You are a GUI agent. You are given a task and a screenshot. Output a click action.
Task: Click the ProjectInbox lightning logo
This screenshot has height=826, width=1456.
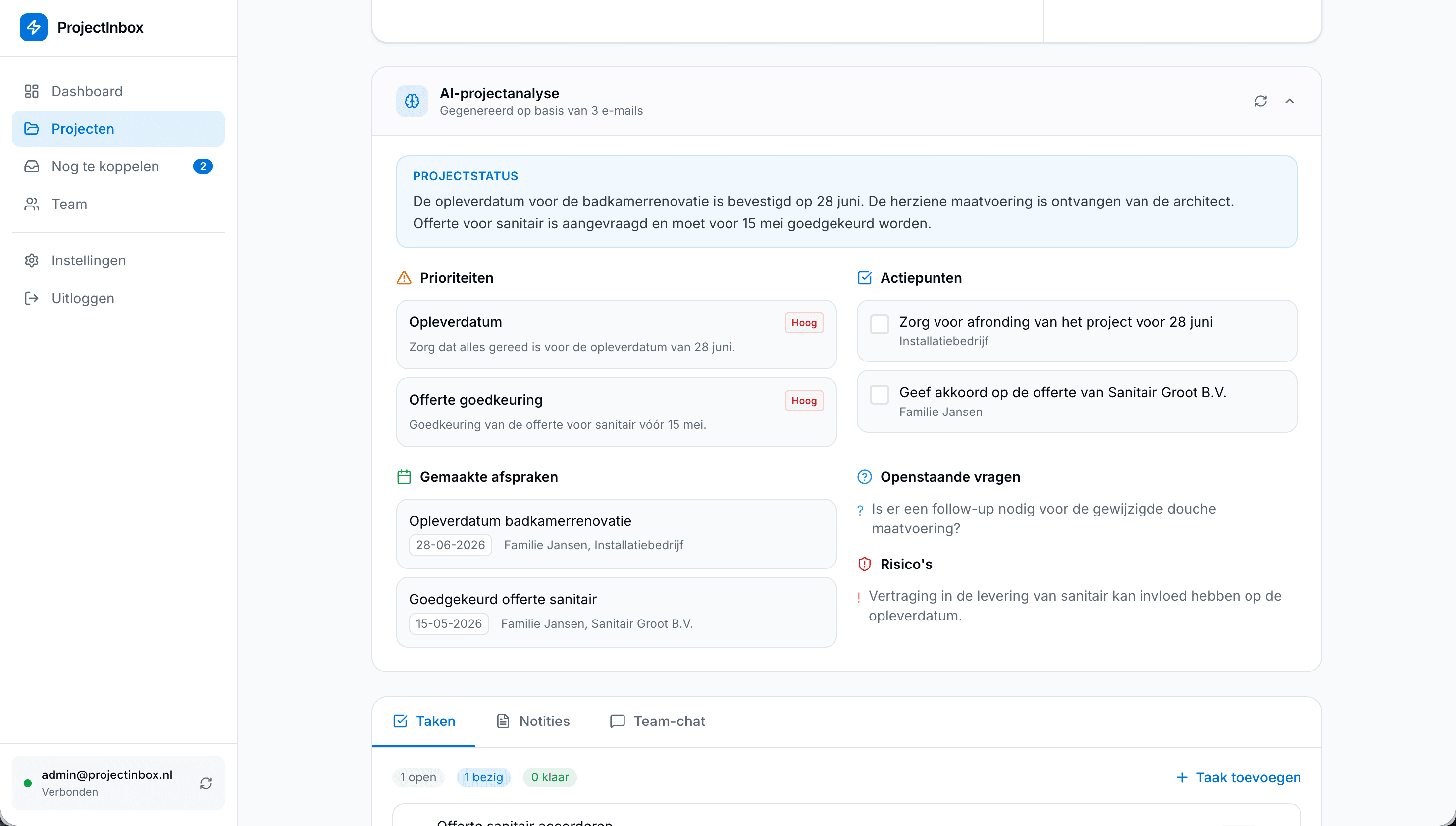pyautogui.click(x=34, y=27)
